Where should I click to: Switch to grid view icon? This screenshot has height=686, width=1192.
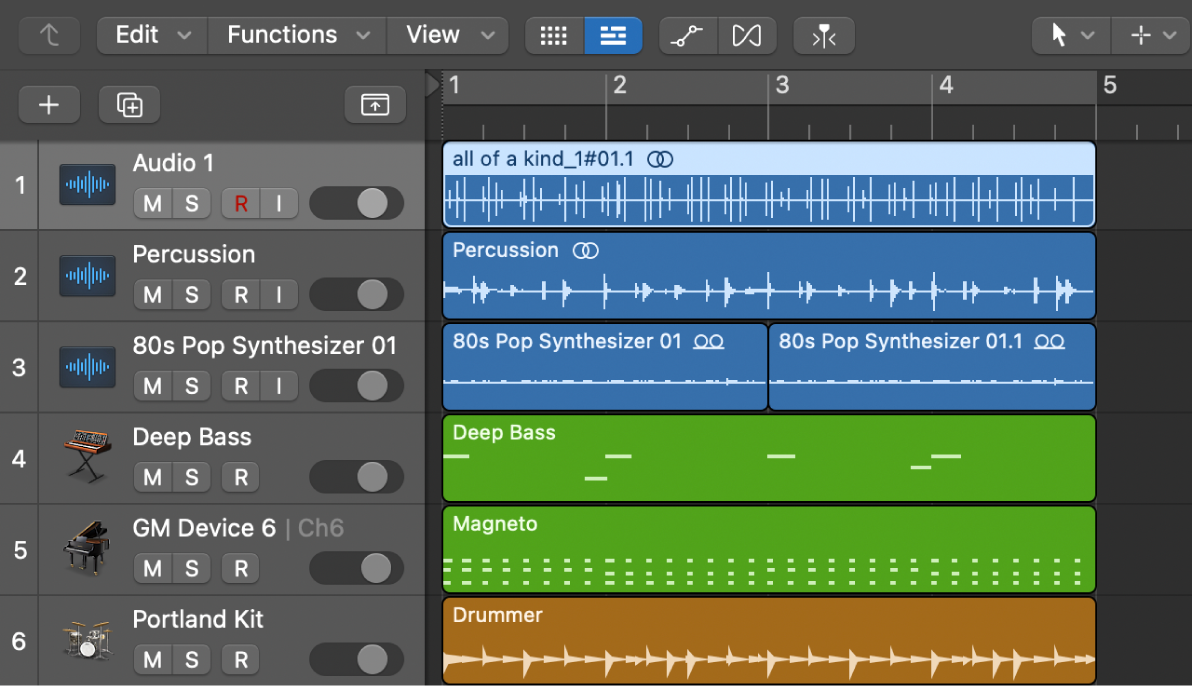554,35
